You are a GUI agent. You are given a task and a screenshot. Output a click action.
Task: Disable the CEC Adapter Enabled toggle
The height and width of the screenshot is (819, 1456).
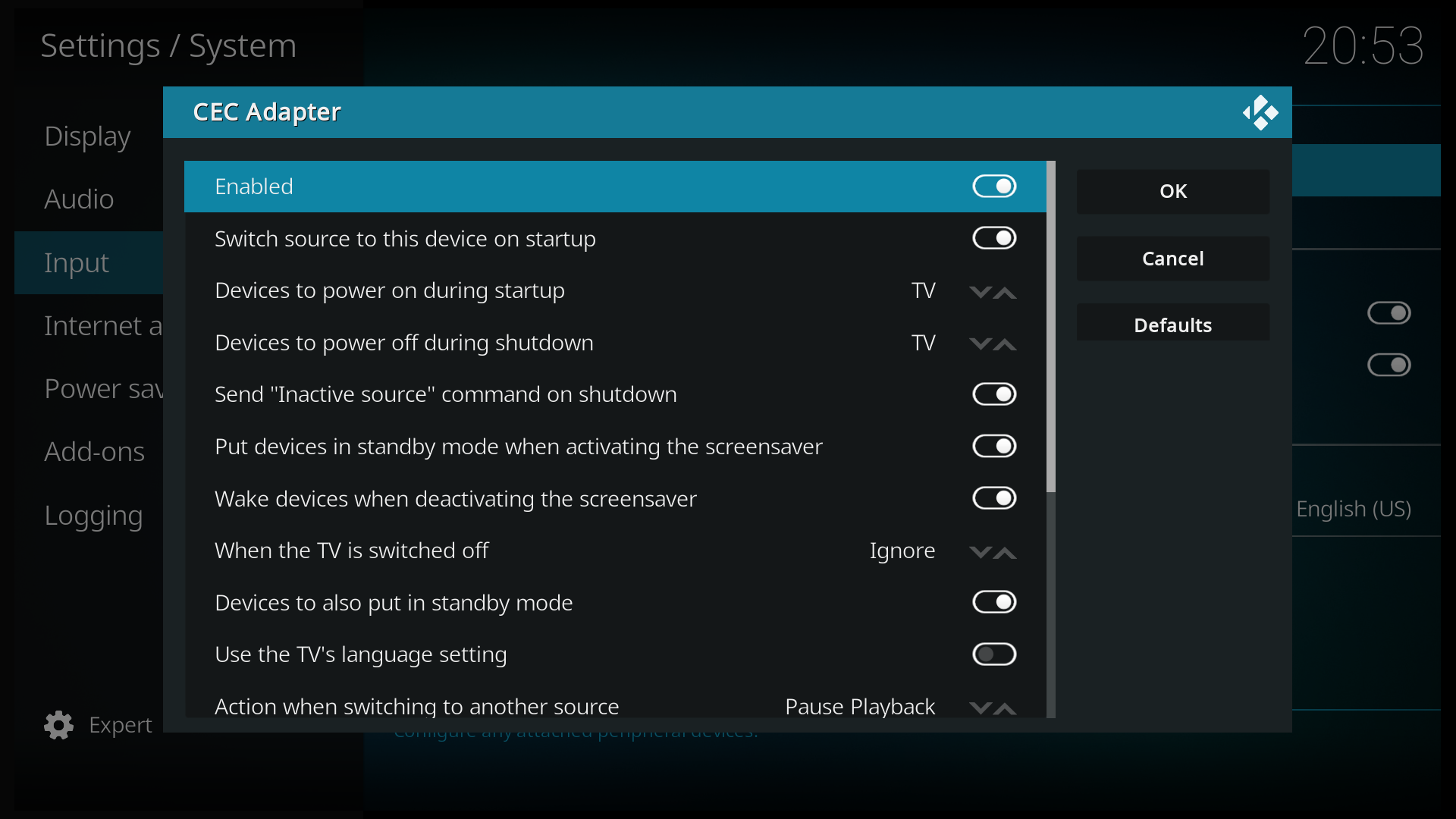[993, 187]
